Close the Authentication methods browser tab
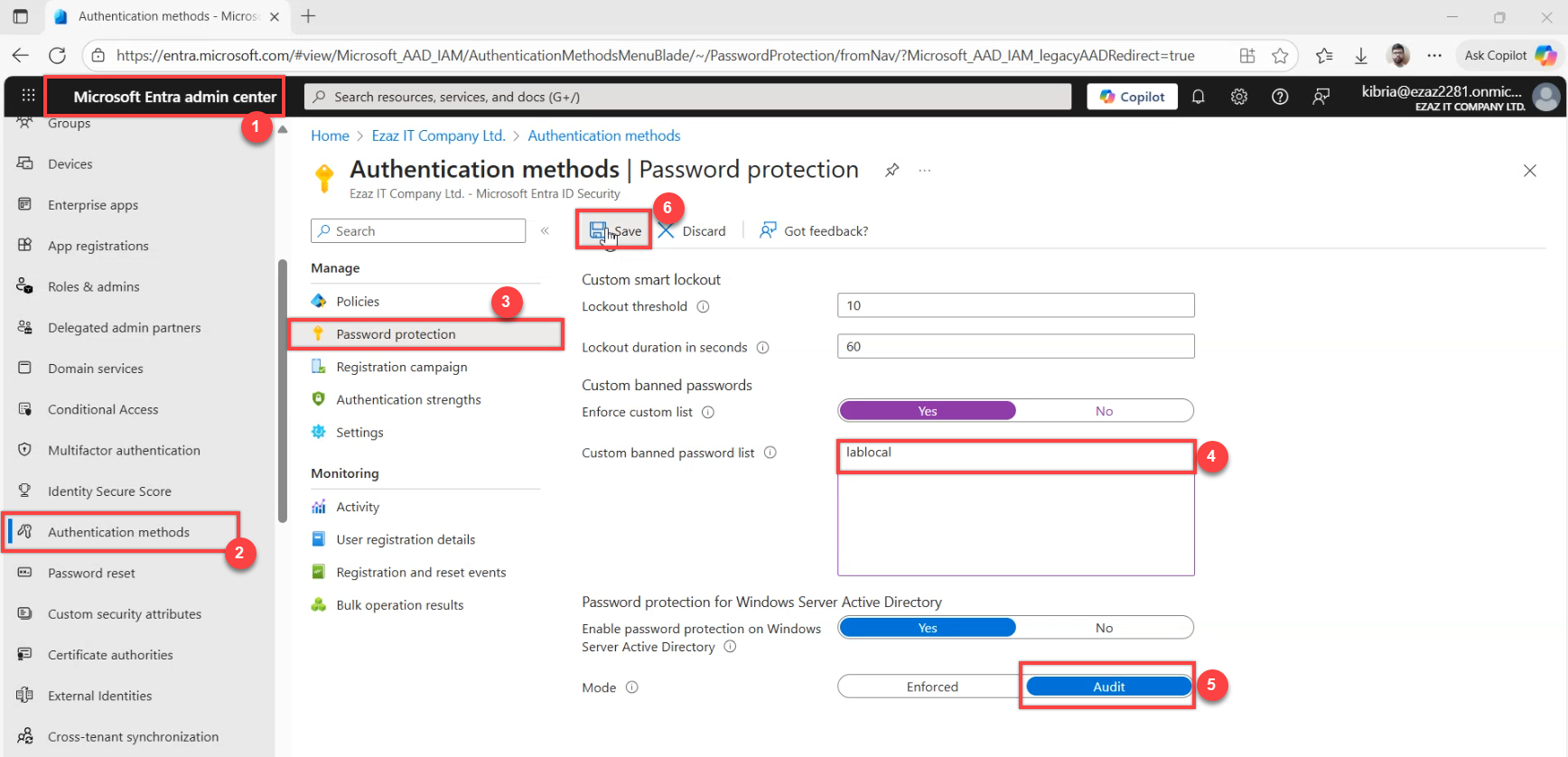The width and height of the screenshot is (1568, 757). pos(275,16)
